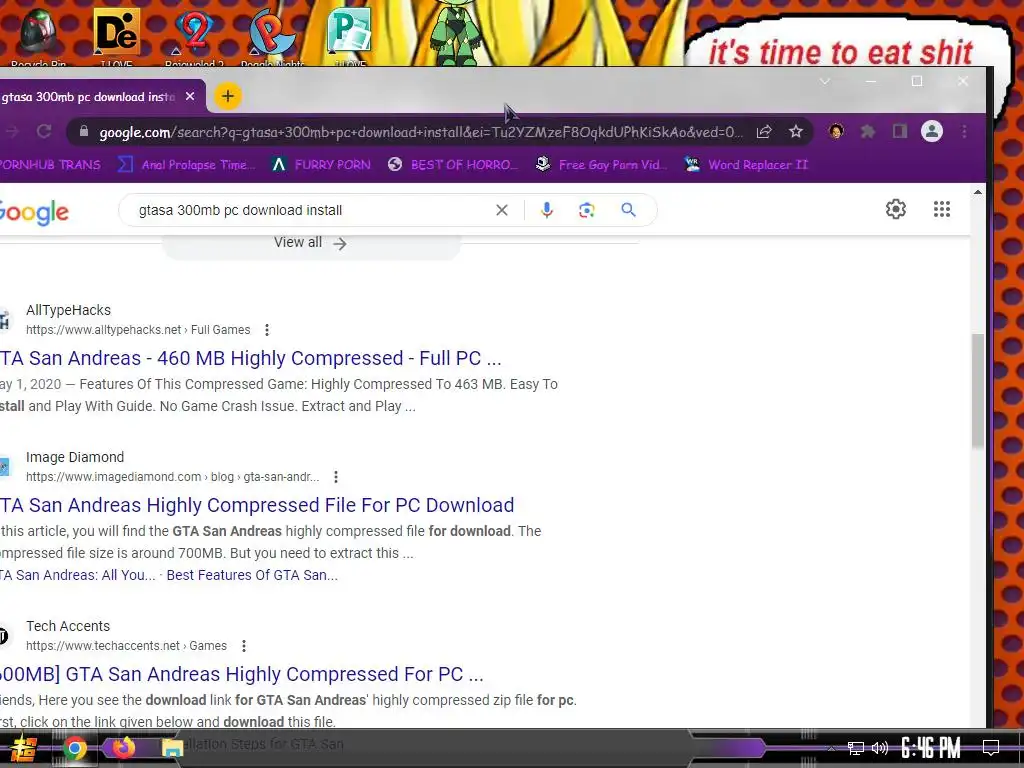Click the scrollbar up arrow

(978, 192)
